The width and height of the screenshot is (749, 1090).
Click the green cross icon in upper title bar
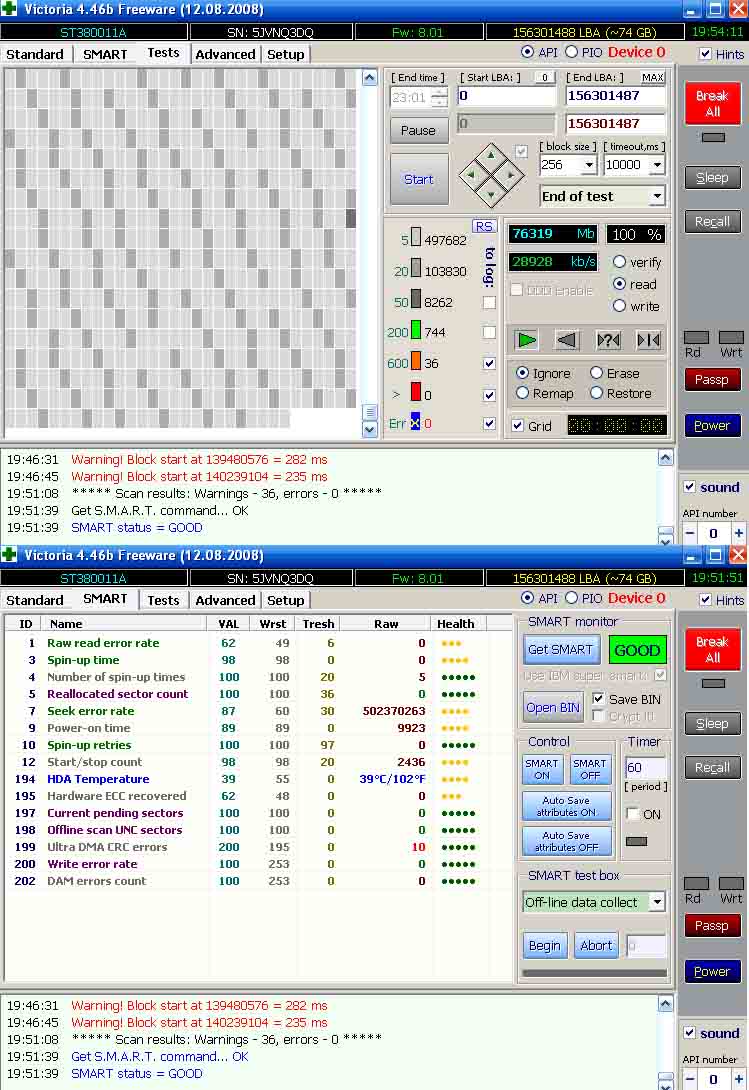pyautogui.click(x=9, y=9)
